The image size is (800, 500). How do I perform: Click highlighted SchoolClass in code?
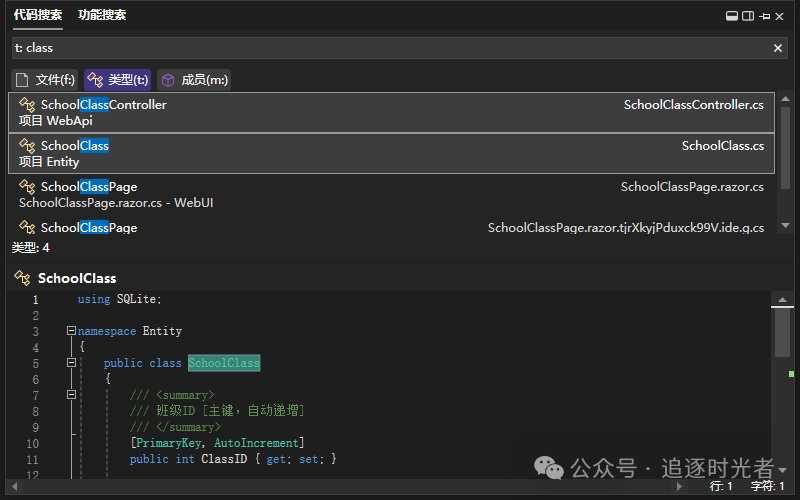point(224,363)
